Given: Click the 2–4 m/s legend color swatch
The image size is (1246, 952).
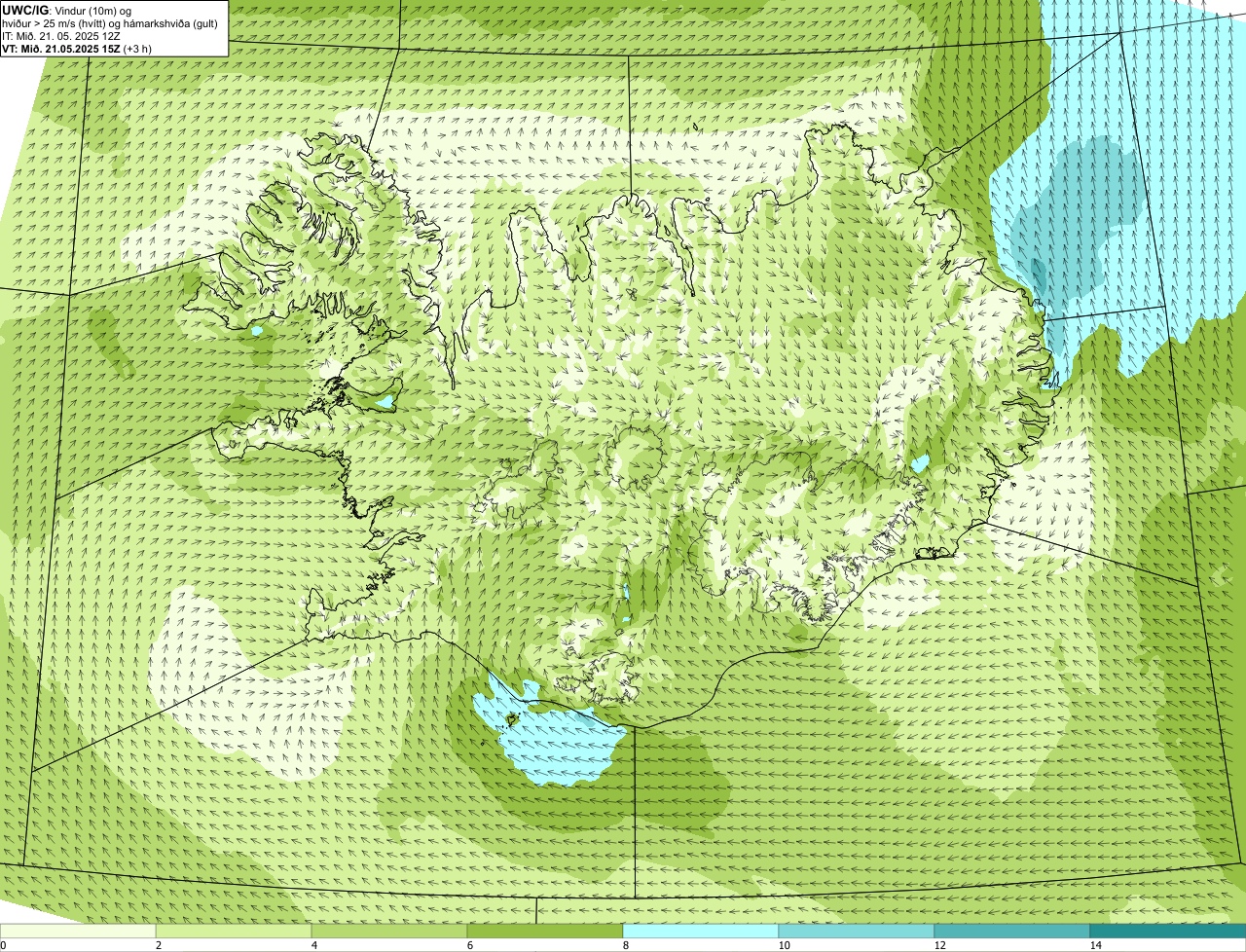Looking at the screenshot, I should 234,931.
